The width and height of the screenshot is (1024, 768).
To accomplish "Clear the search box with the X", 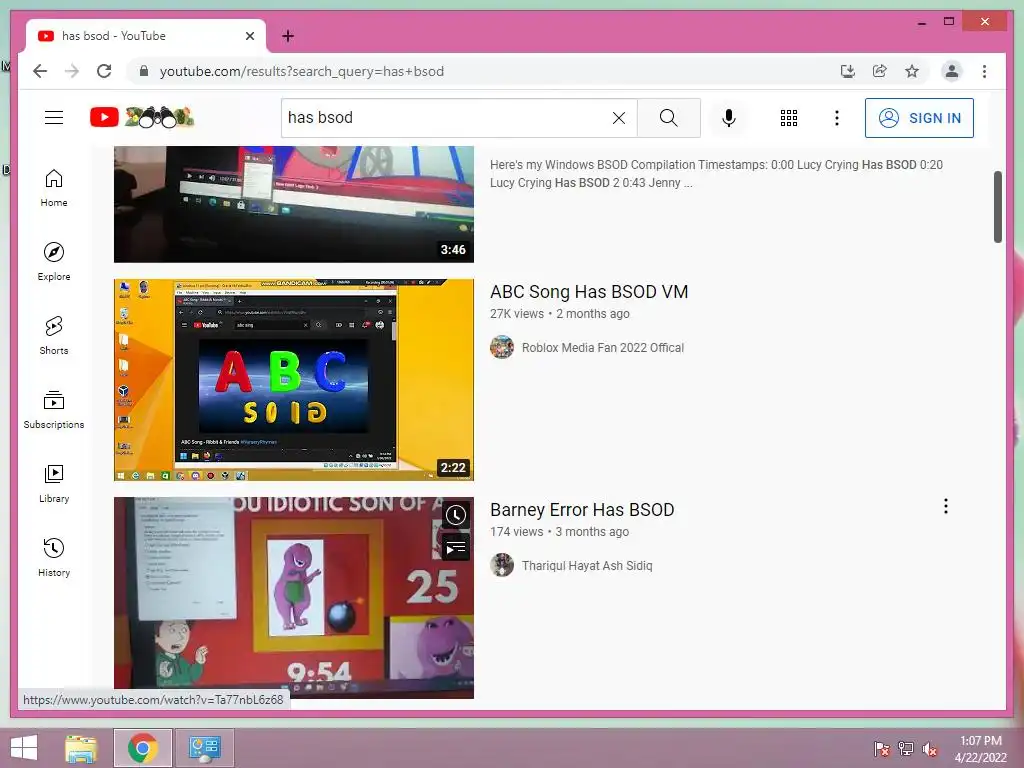I will [x=618, y=118].
